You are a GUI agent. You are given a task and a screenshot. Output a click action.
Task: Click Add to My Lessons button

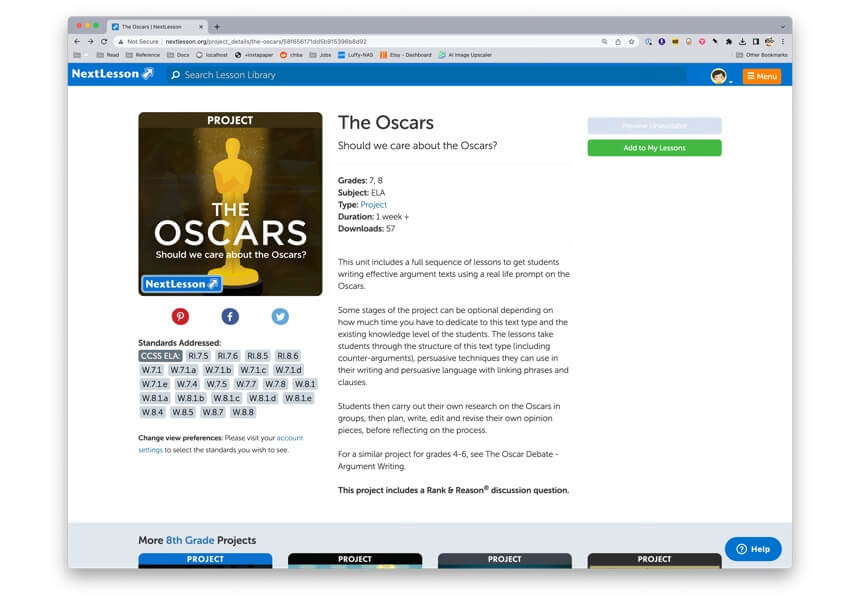[654, 148]
